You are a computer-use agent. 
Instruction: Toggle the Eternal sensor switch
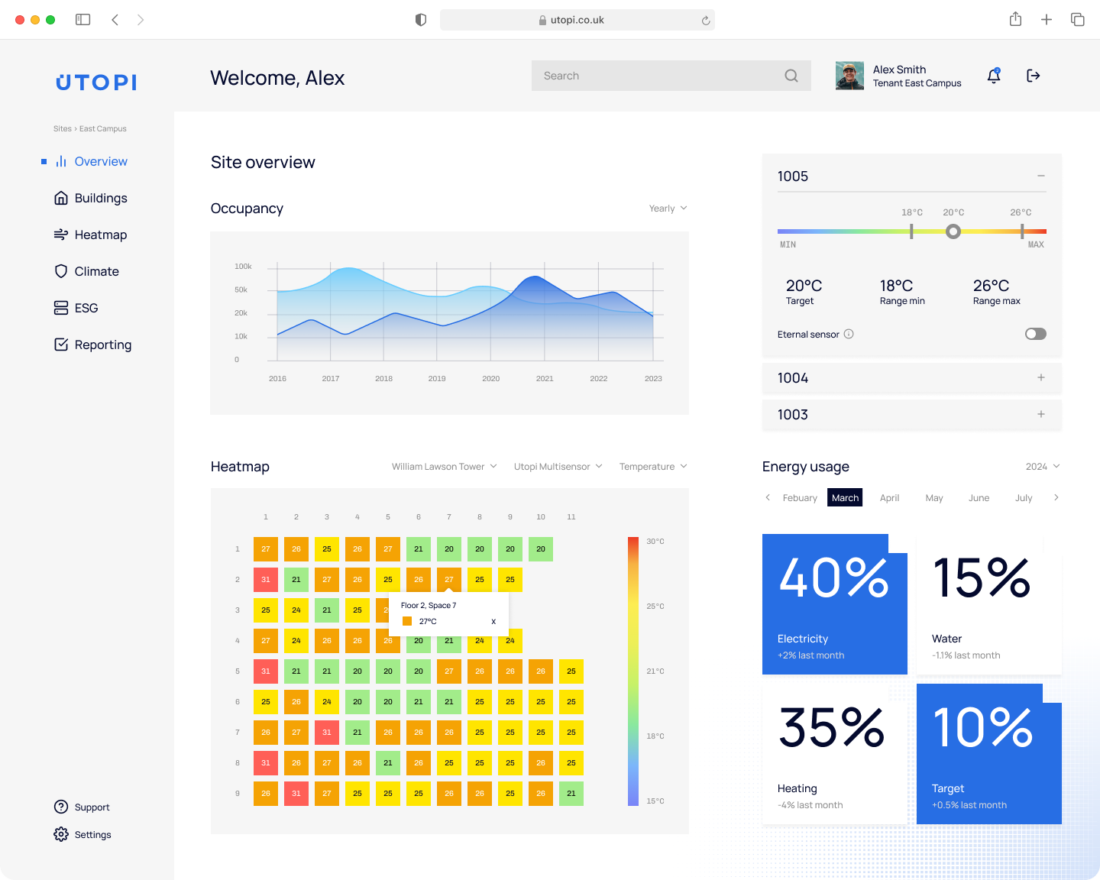pos(1035,334)
